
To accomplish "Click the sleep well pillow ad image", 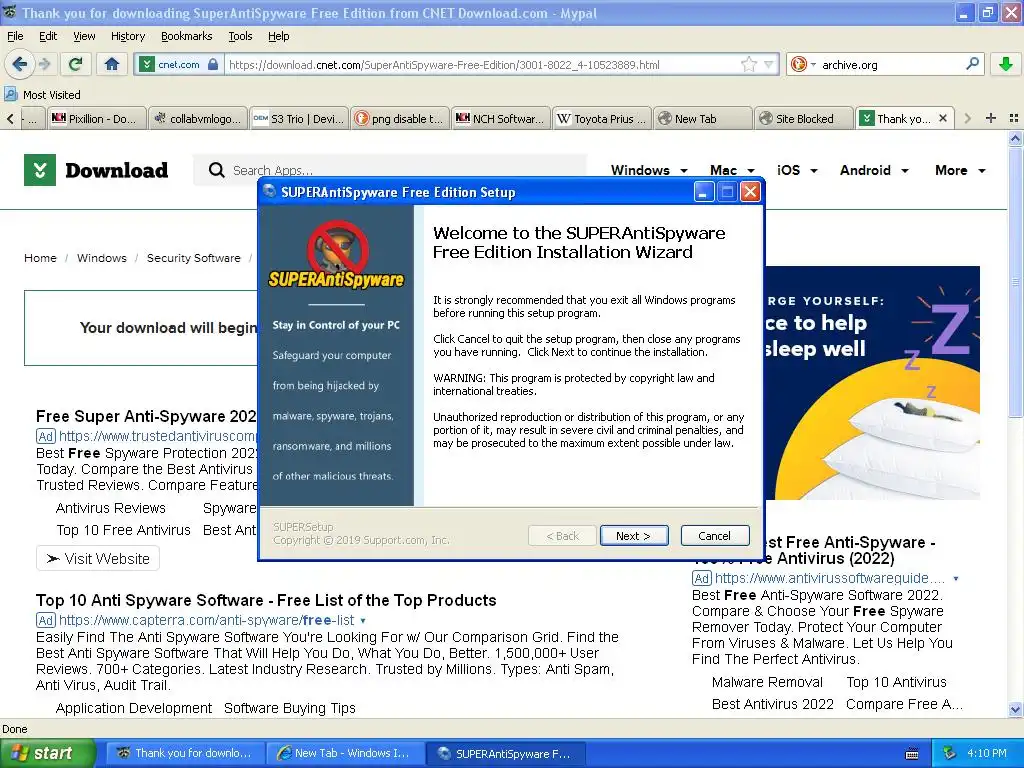I will 871,383.
